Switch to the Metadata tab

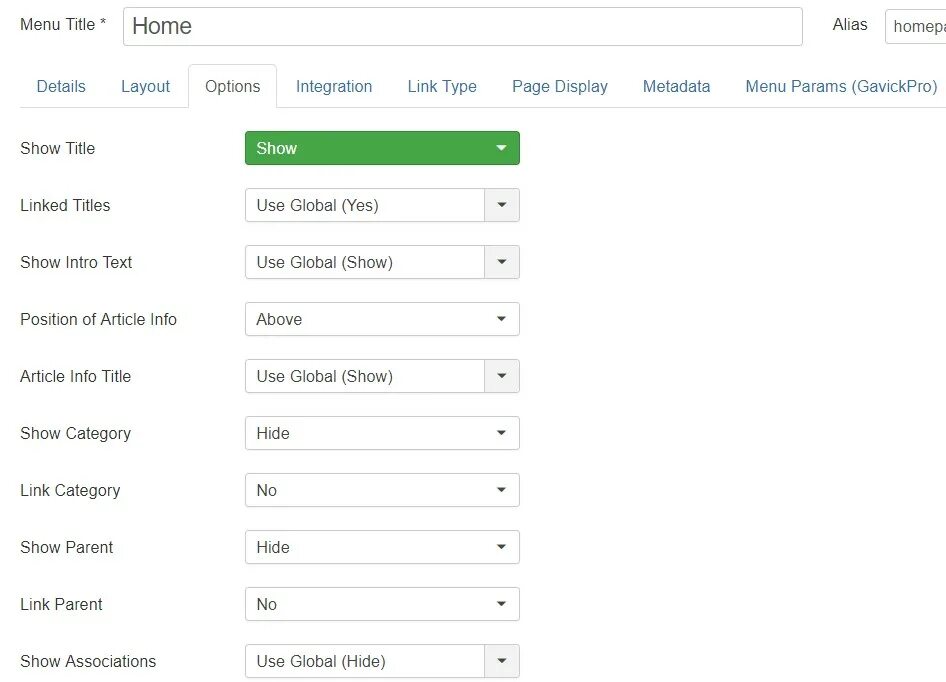coord(676,86)
